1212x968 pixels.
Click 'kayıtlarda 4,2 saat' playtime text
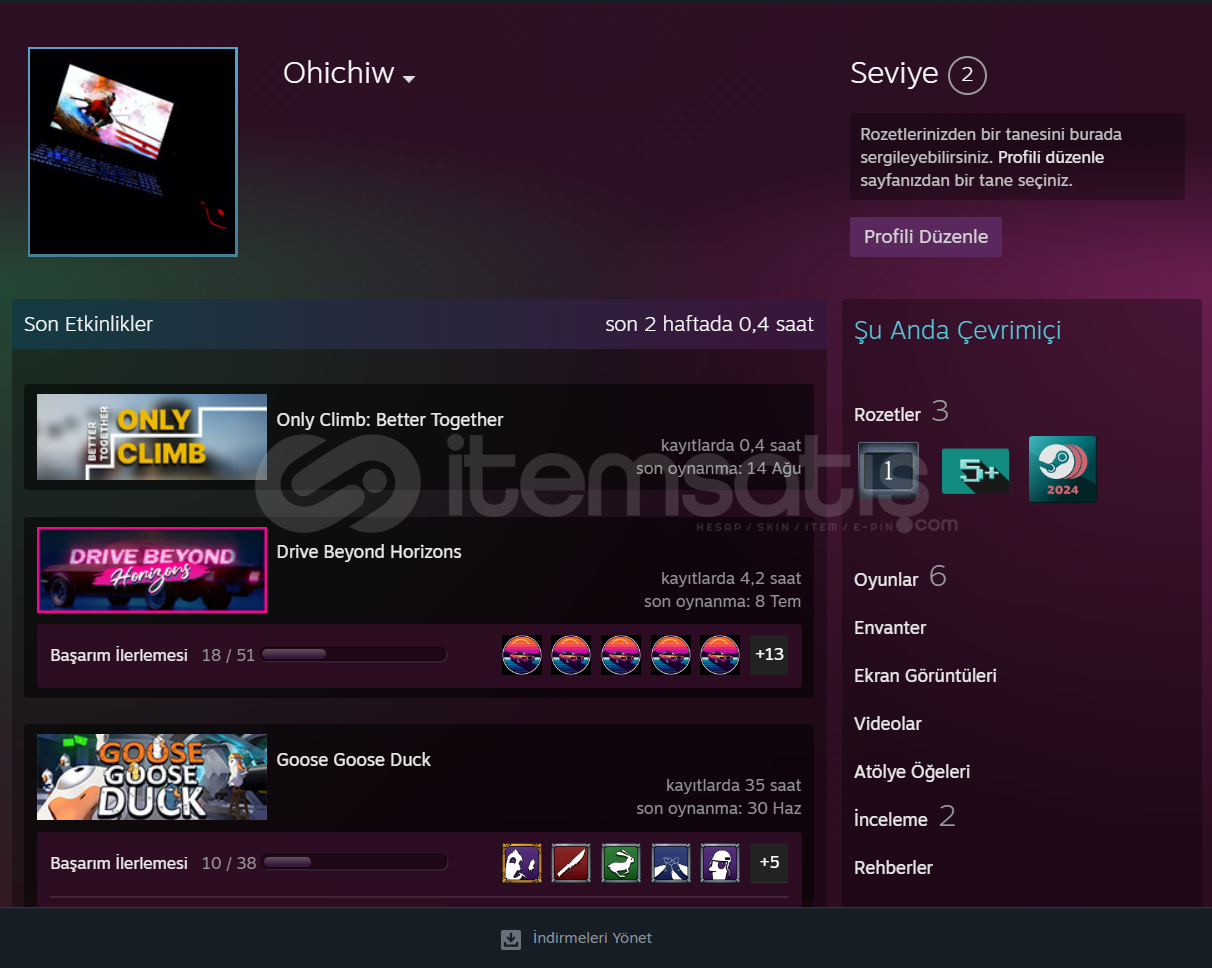coord(731,578)
